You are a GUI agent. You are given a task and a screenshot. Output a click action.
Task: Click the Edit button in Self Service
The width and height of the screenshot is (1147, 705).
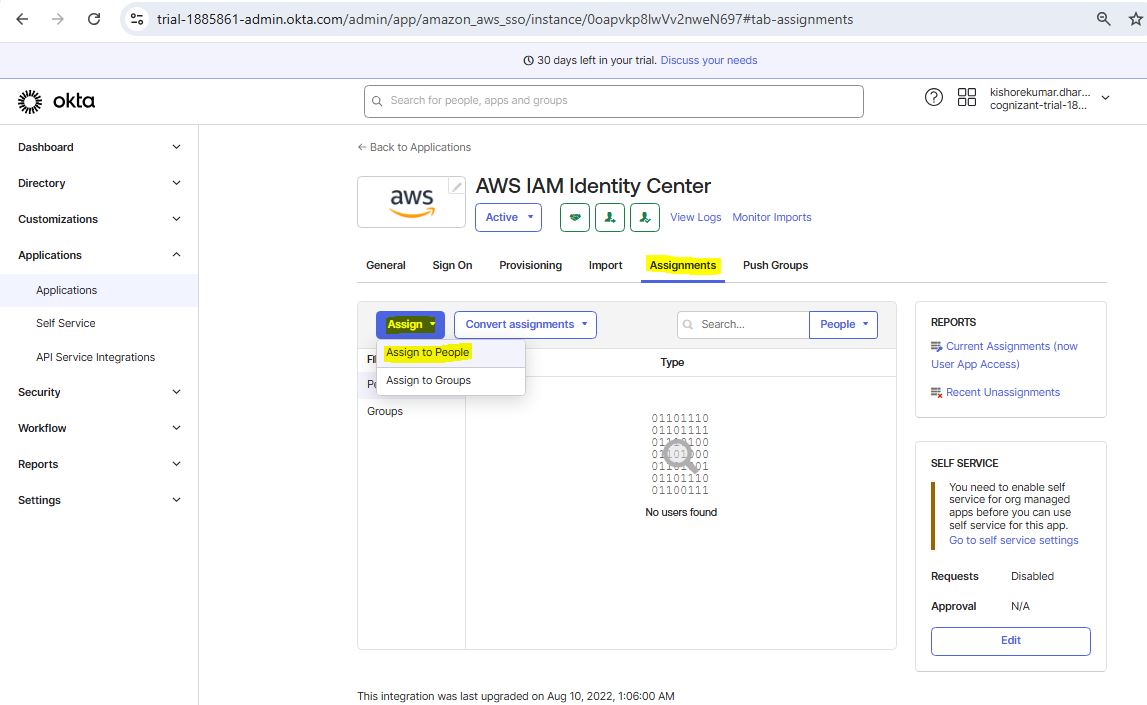[1010, 640]
